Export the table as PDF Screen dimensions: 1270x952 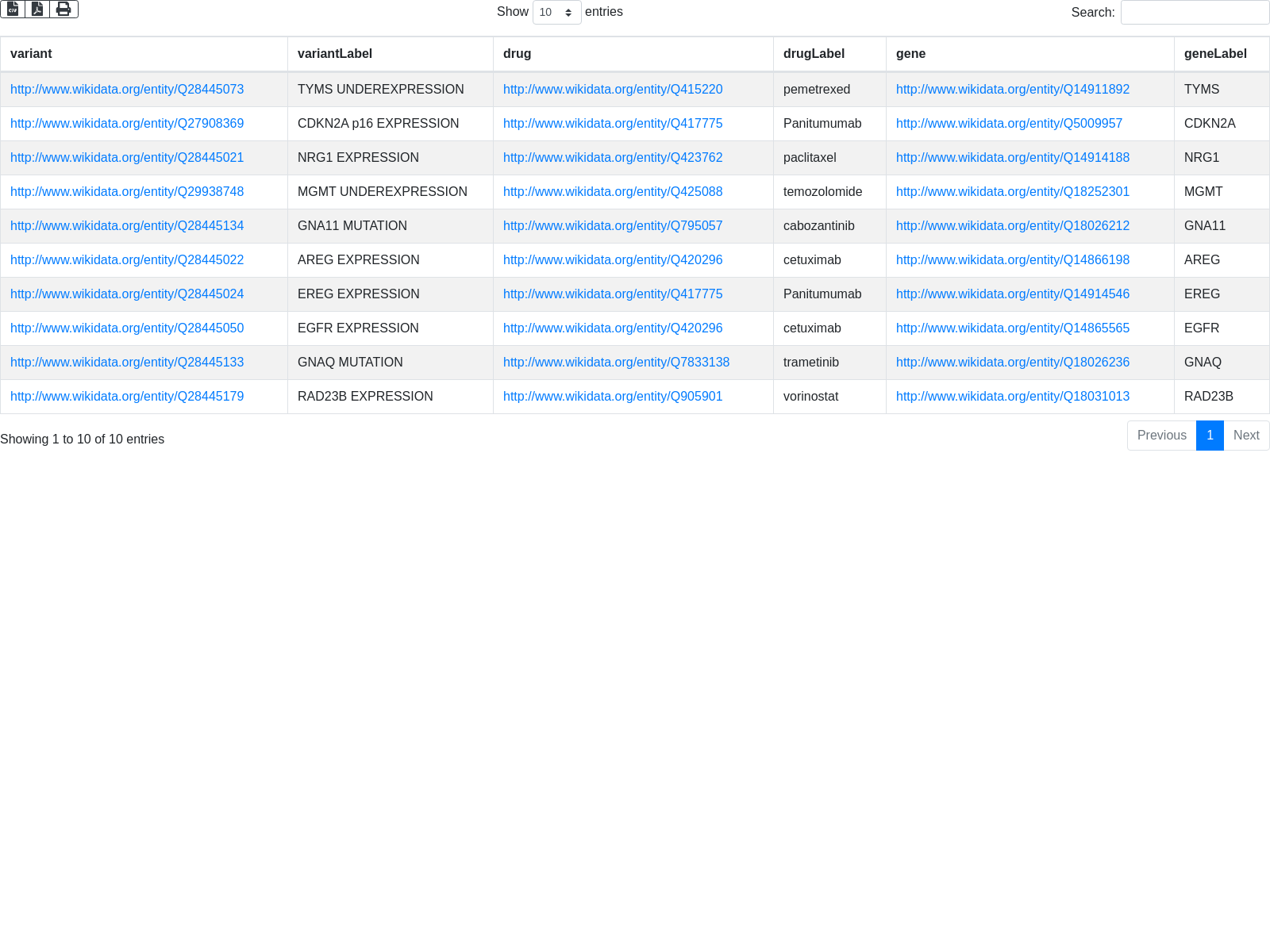[37, 9]
